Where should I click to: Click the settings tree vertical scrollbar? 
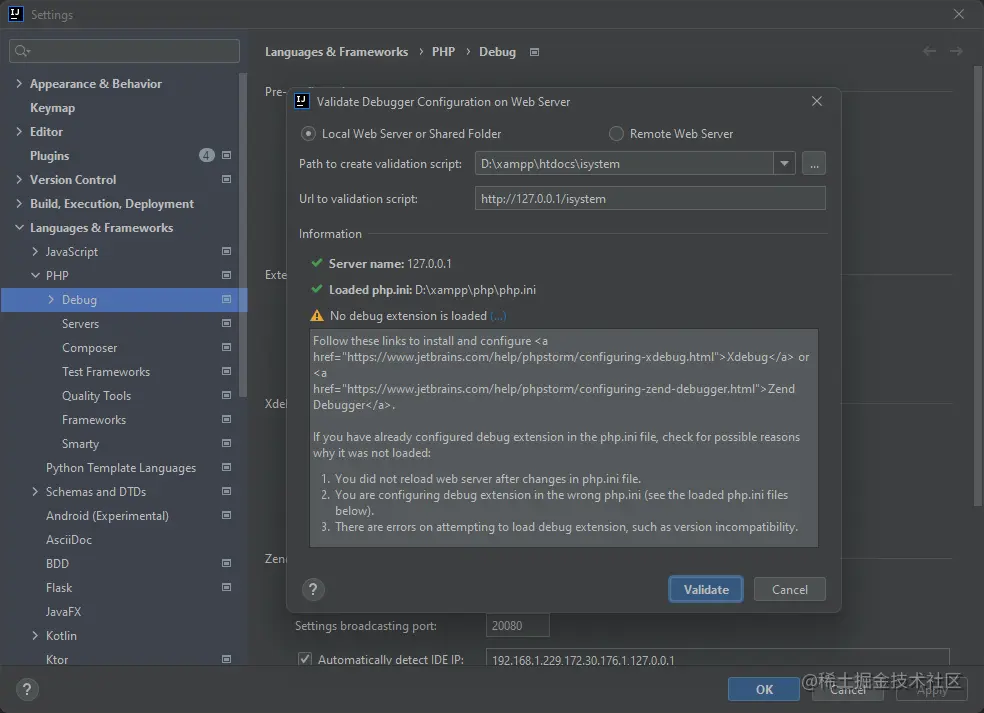click(x=243, y=235)
